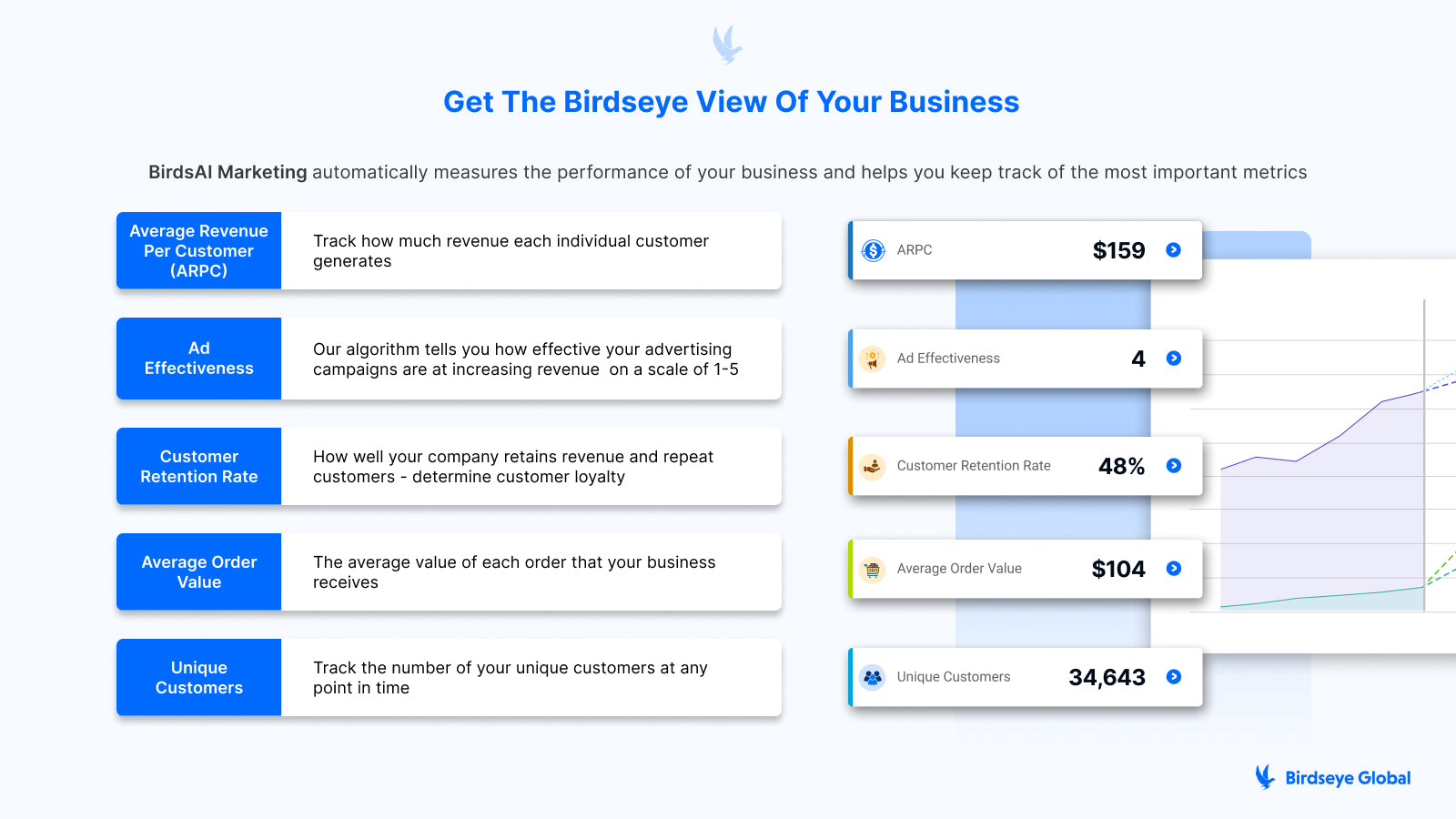Screen dimensions: 1456x819
Task: Click the bird logo above the headline
Action: point(727,45)
